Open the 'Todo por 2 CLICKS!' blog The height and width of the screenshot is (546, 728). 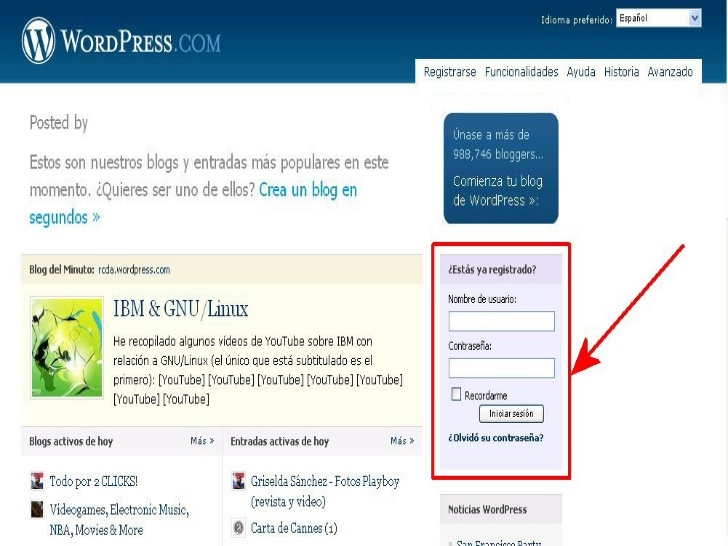click(x=94, y=481)
